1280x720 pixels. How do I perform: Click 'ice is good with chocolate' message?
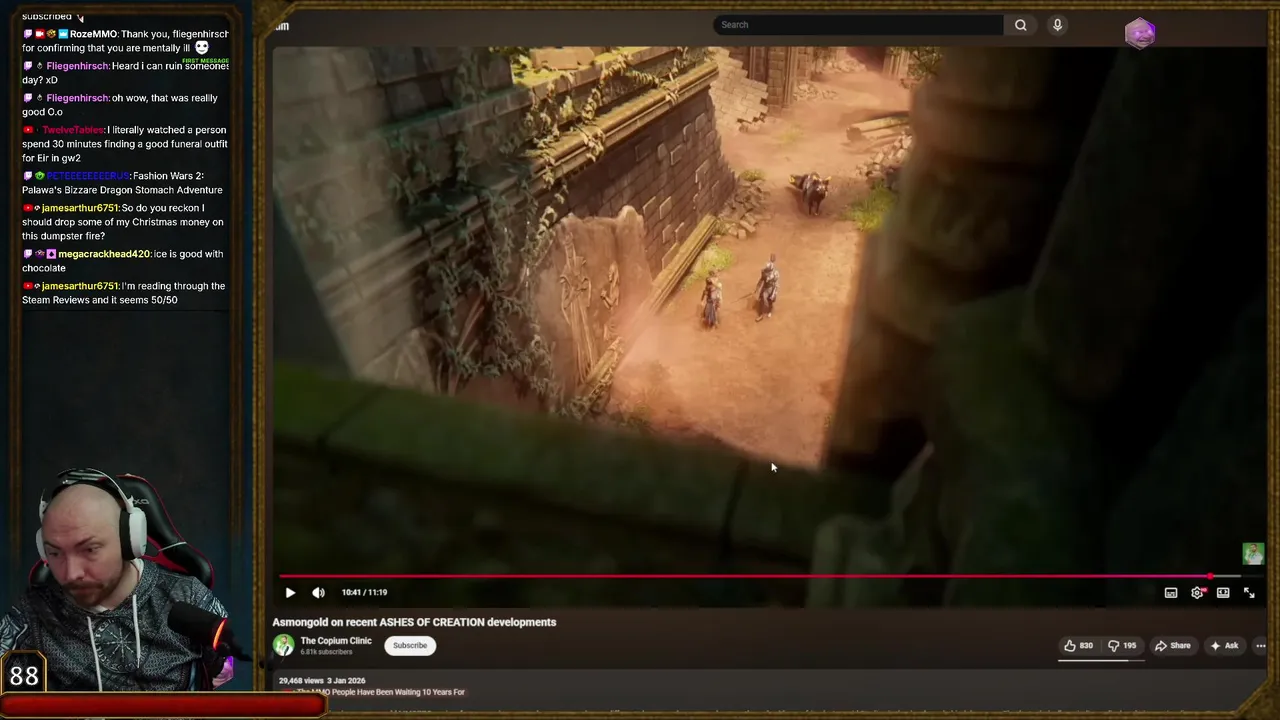pos(124,261)
